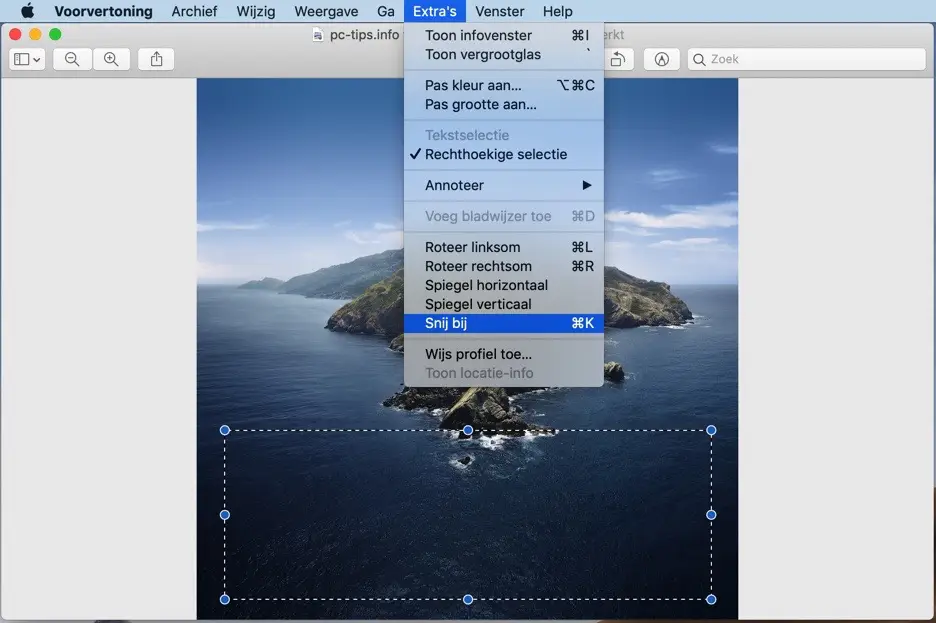
Task: Show the markup toolbar
Action: tap(661, 59)
